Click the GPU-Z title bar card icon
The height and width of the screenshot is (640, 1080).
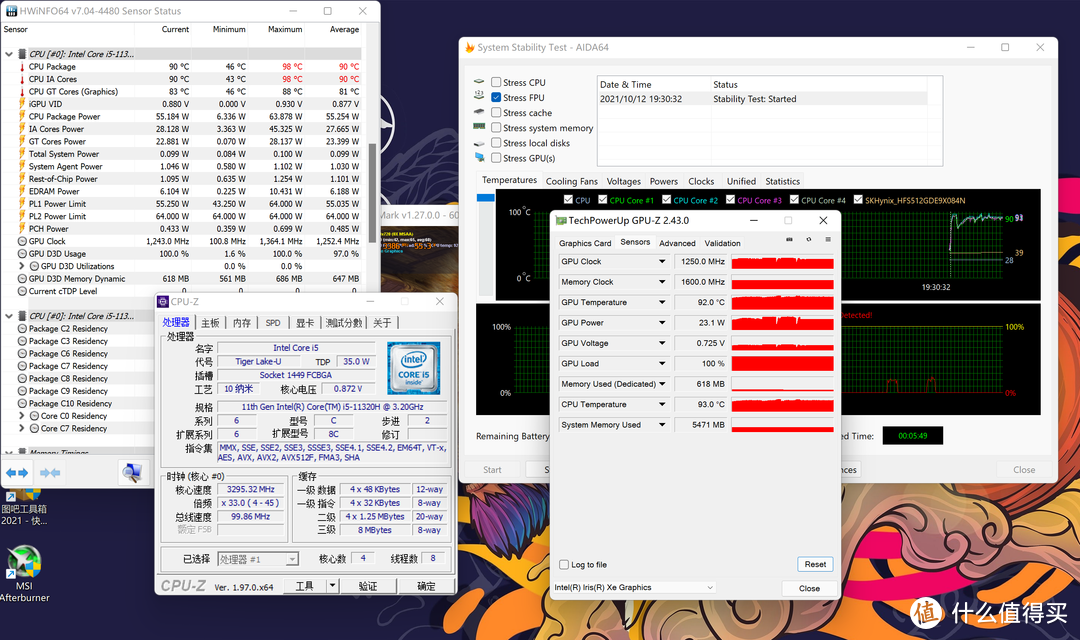click(x=561, y=220)
